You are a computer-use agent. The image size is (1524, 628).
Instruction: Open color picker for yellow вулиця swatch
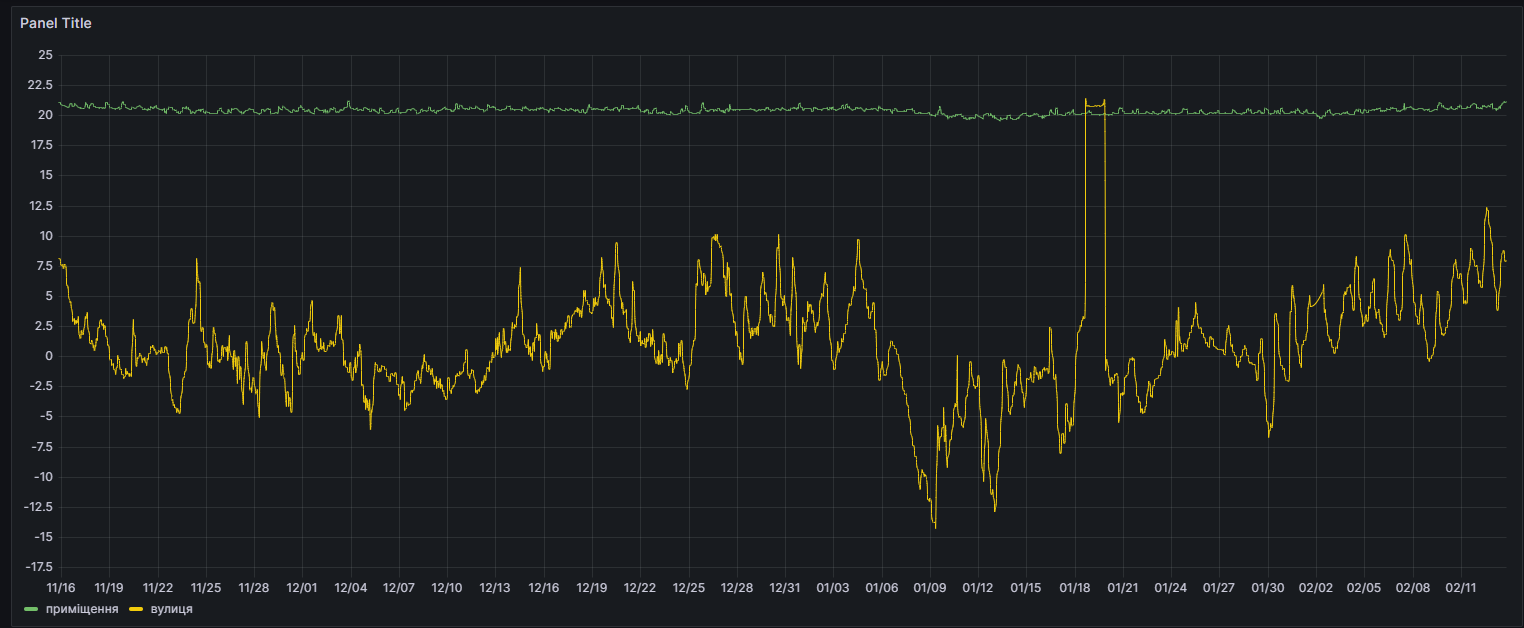click(136, 608)
